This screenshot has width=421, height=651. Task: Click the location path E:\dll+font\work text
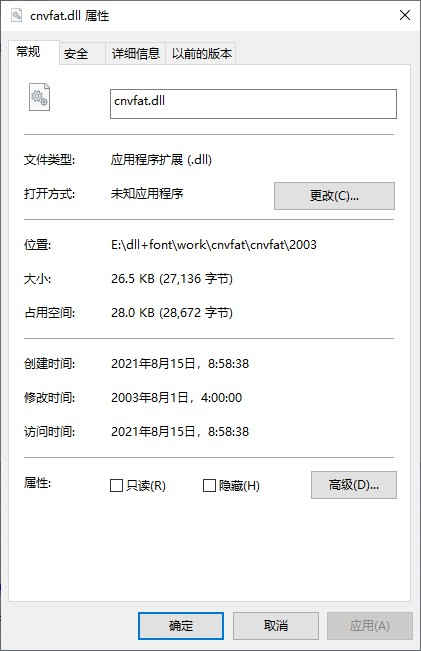pyautogui.click(x=214, y=245)
